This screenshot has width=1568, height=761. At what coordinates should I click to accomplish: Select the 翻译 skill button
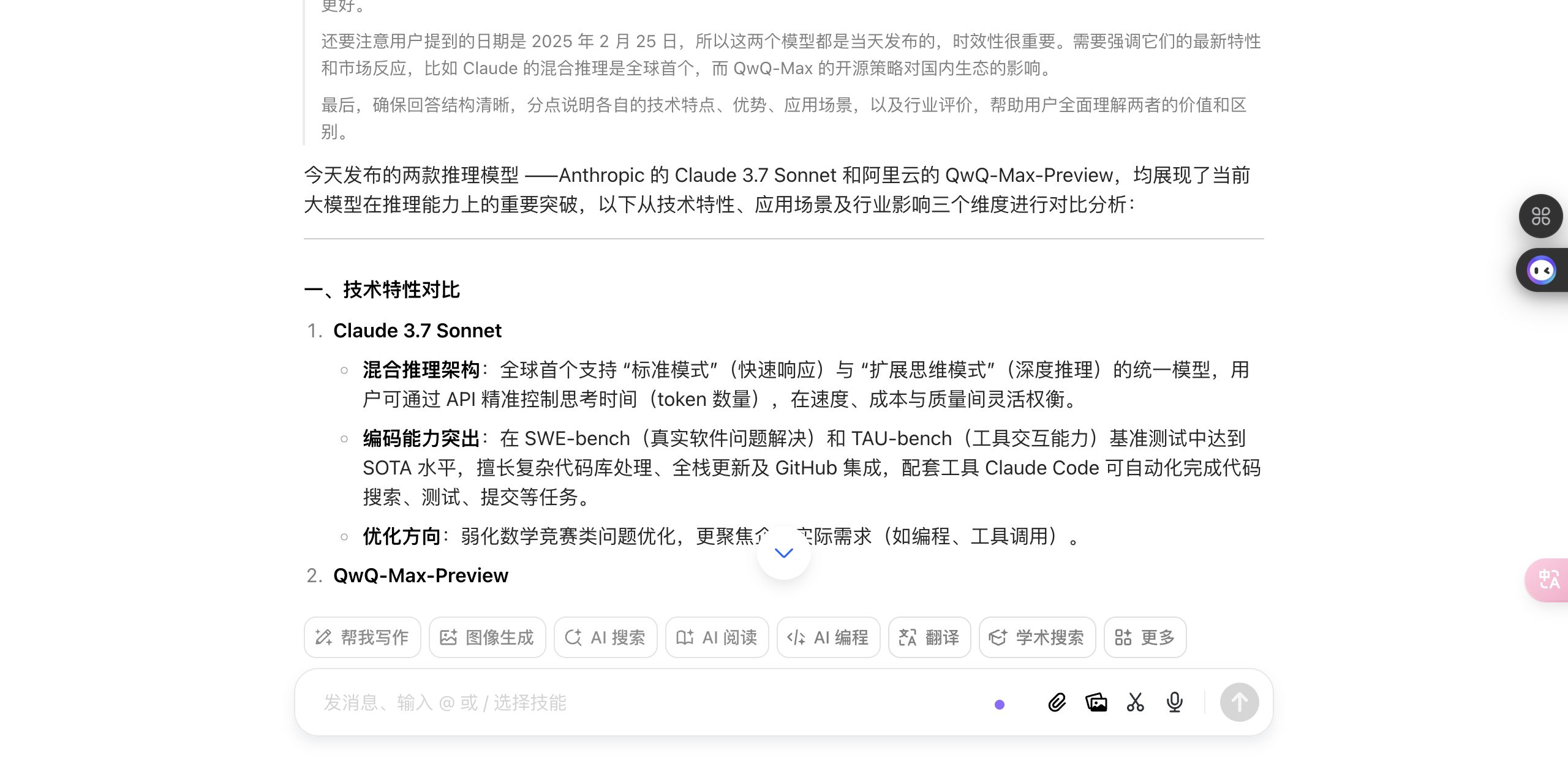point(930,637)
